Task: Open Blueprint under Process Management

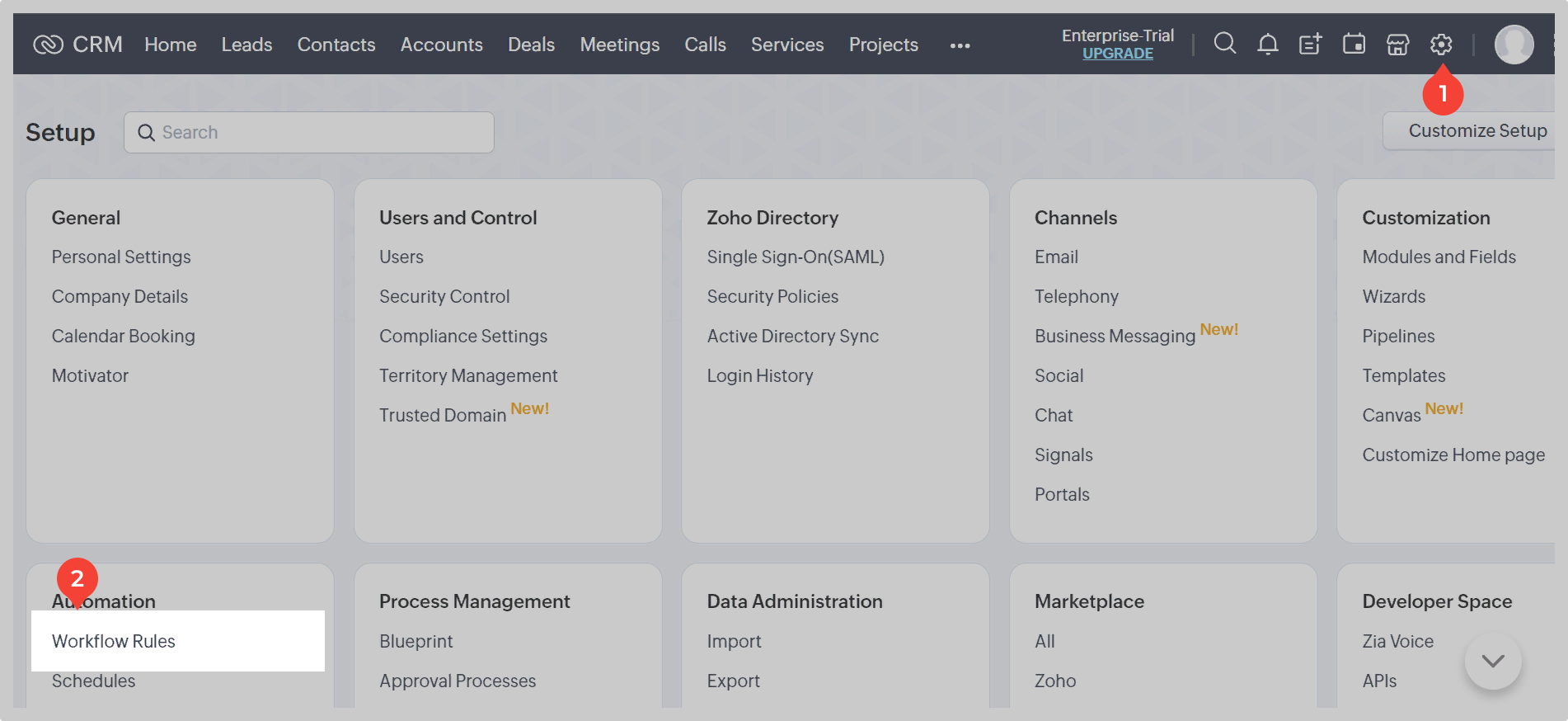Action: [x=416, y=641]
